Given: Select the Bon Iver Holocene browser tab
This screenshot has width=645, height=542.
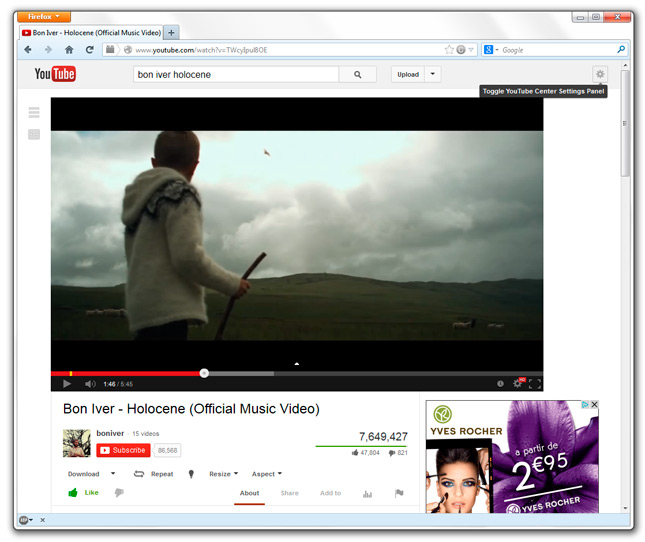Looking at the screenshot, I should pos(91,32).
